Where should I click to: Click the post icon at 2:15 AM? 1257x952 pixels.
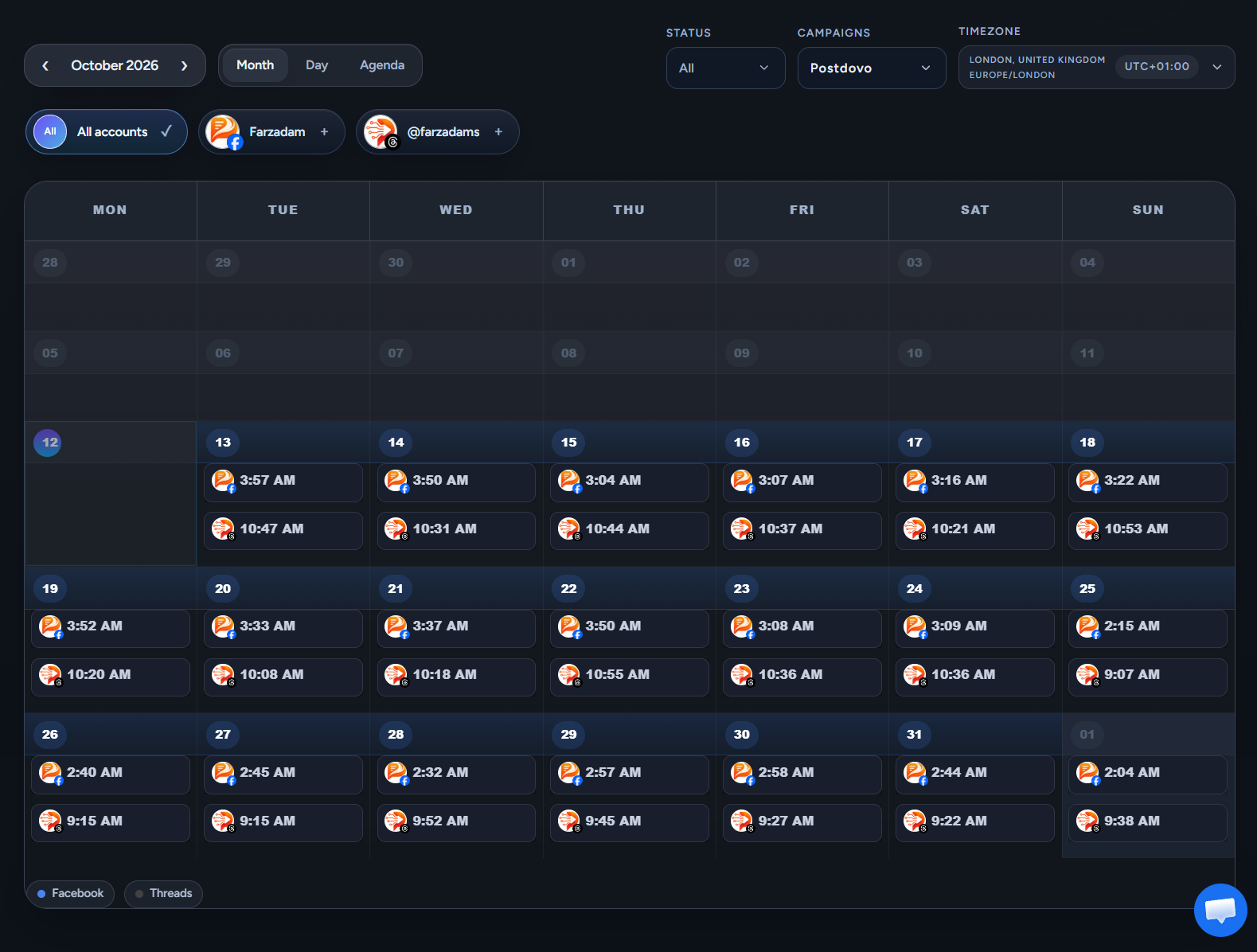pos(1087,626)
